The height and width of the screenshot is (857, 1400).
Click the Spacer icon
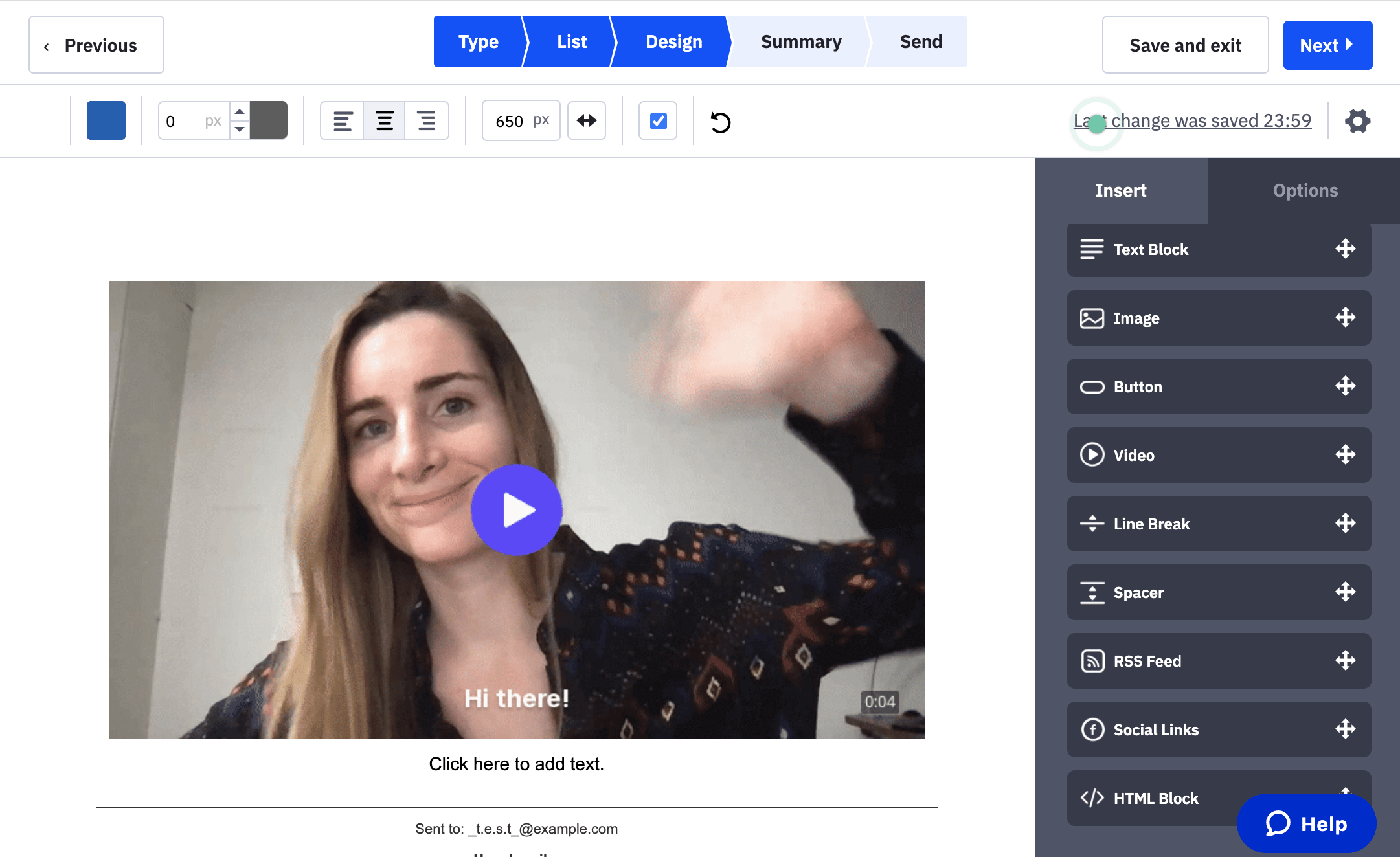pyautogui.click(x=1092, y=592)
